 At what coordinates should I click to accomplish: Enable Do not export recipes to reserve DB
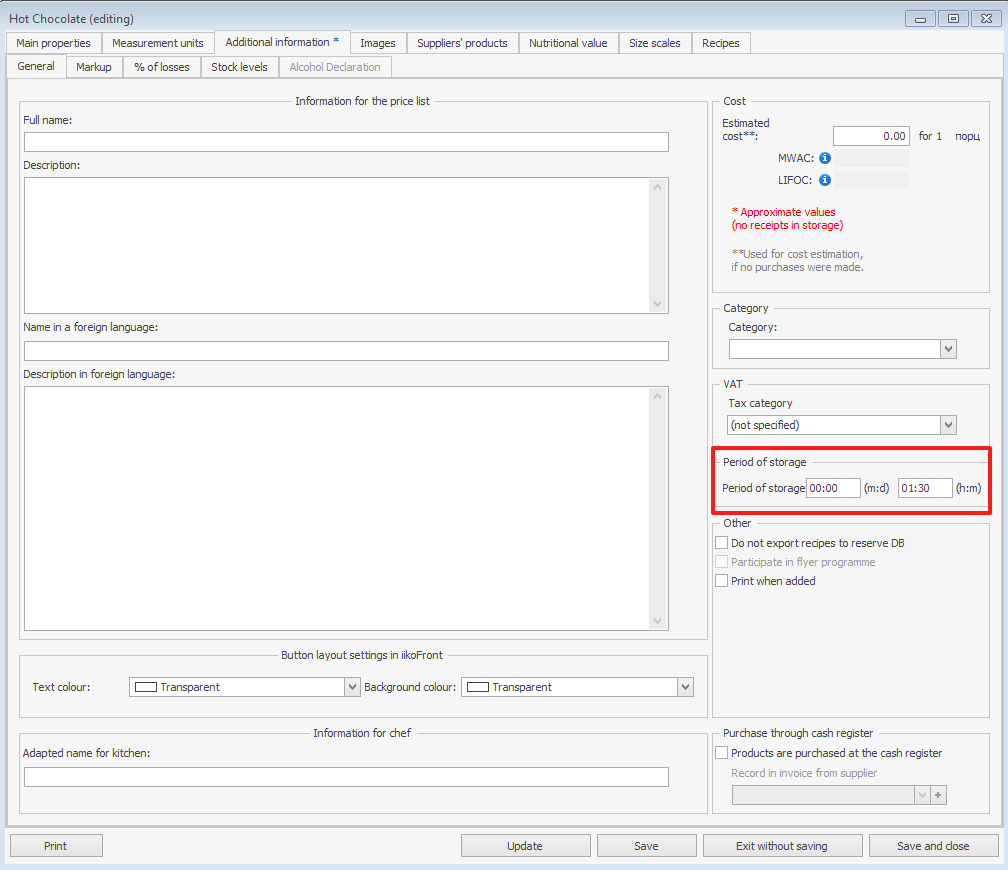click(722, 543)
